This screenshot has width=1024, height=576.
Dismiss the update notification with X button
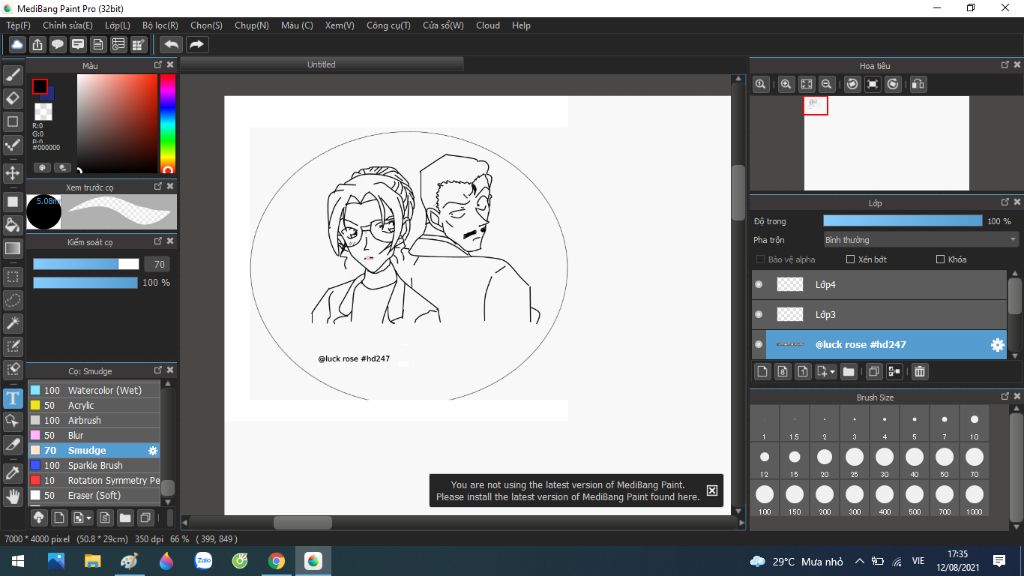coord(712,490)
